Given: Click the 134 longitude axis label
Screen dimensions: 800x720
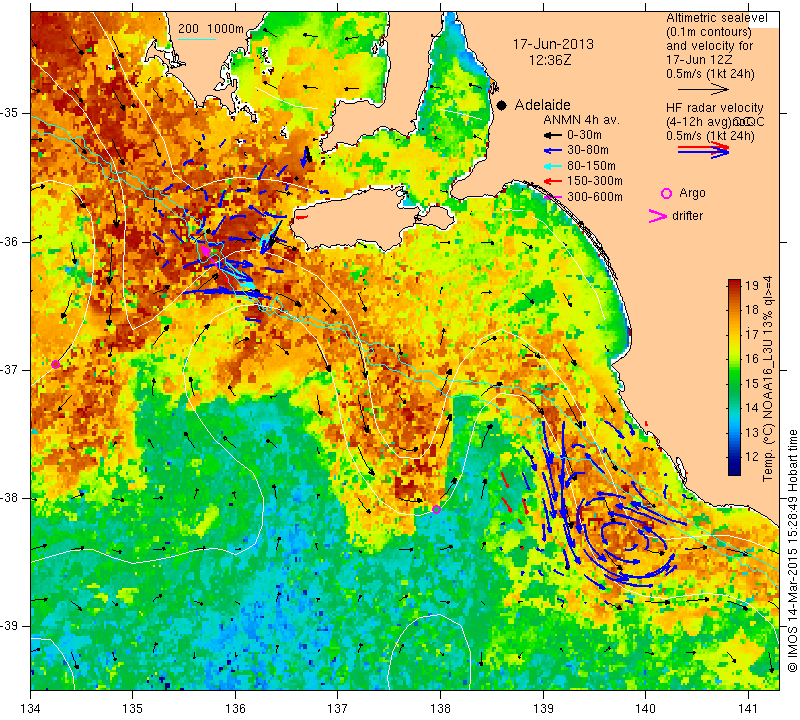Looking at the screenshot, I should coord(31,709).
